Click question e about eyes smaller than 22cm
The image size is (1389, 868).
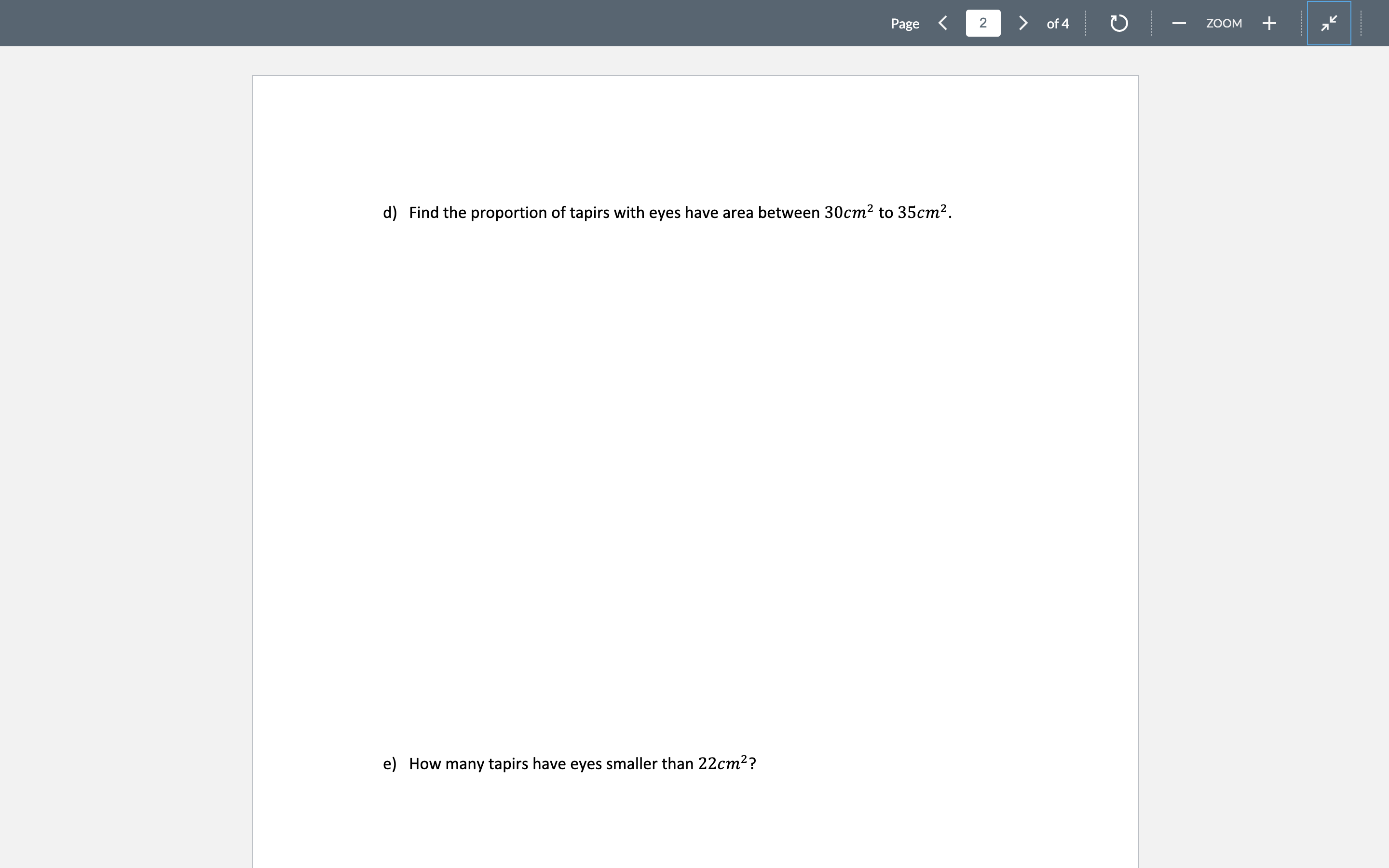coord(570,763)
